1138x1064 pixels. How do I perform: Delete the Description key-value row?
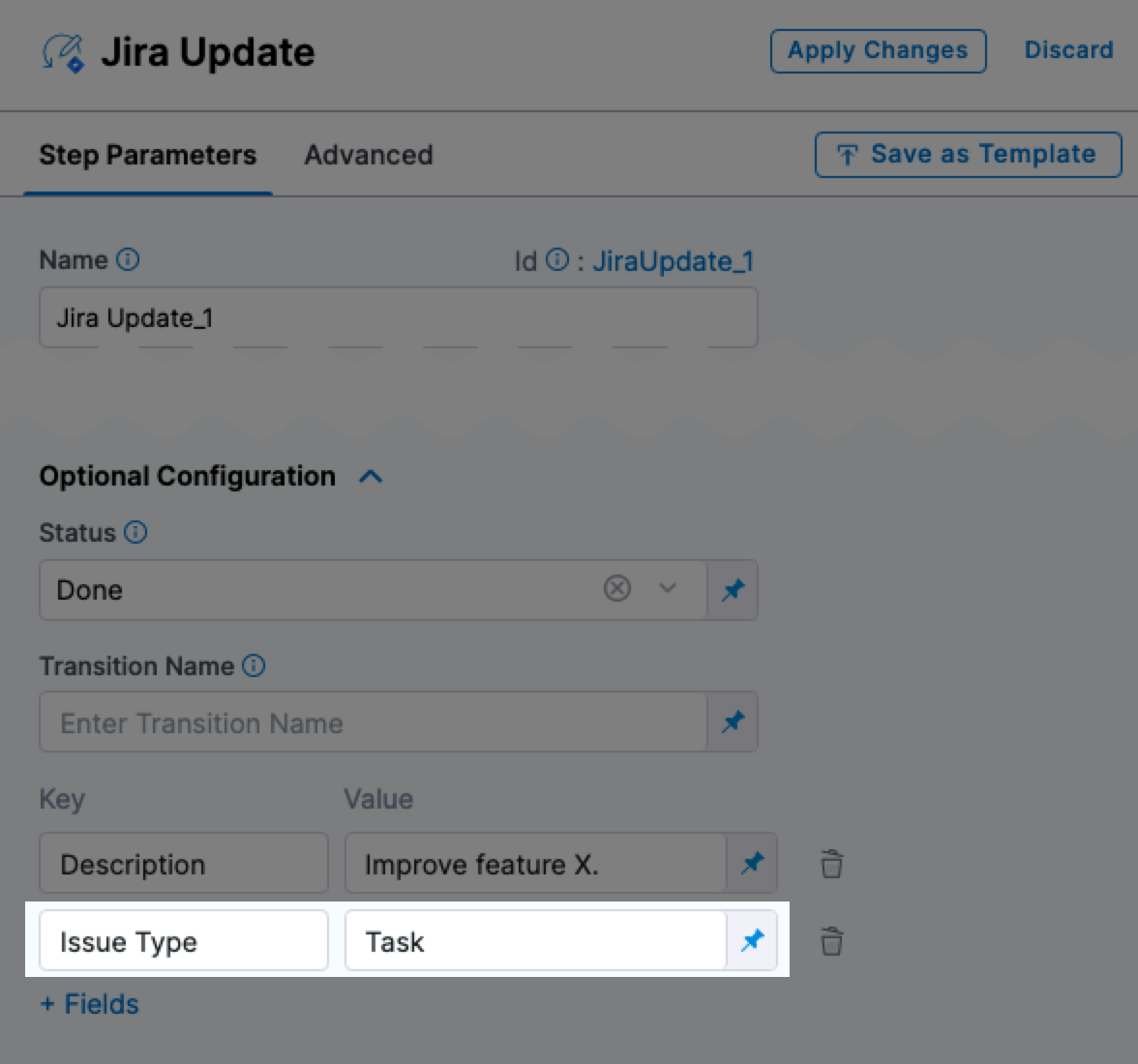coord(830,863)
